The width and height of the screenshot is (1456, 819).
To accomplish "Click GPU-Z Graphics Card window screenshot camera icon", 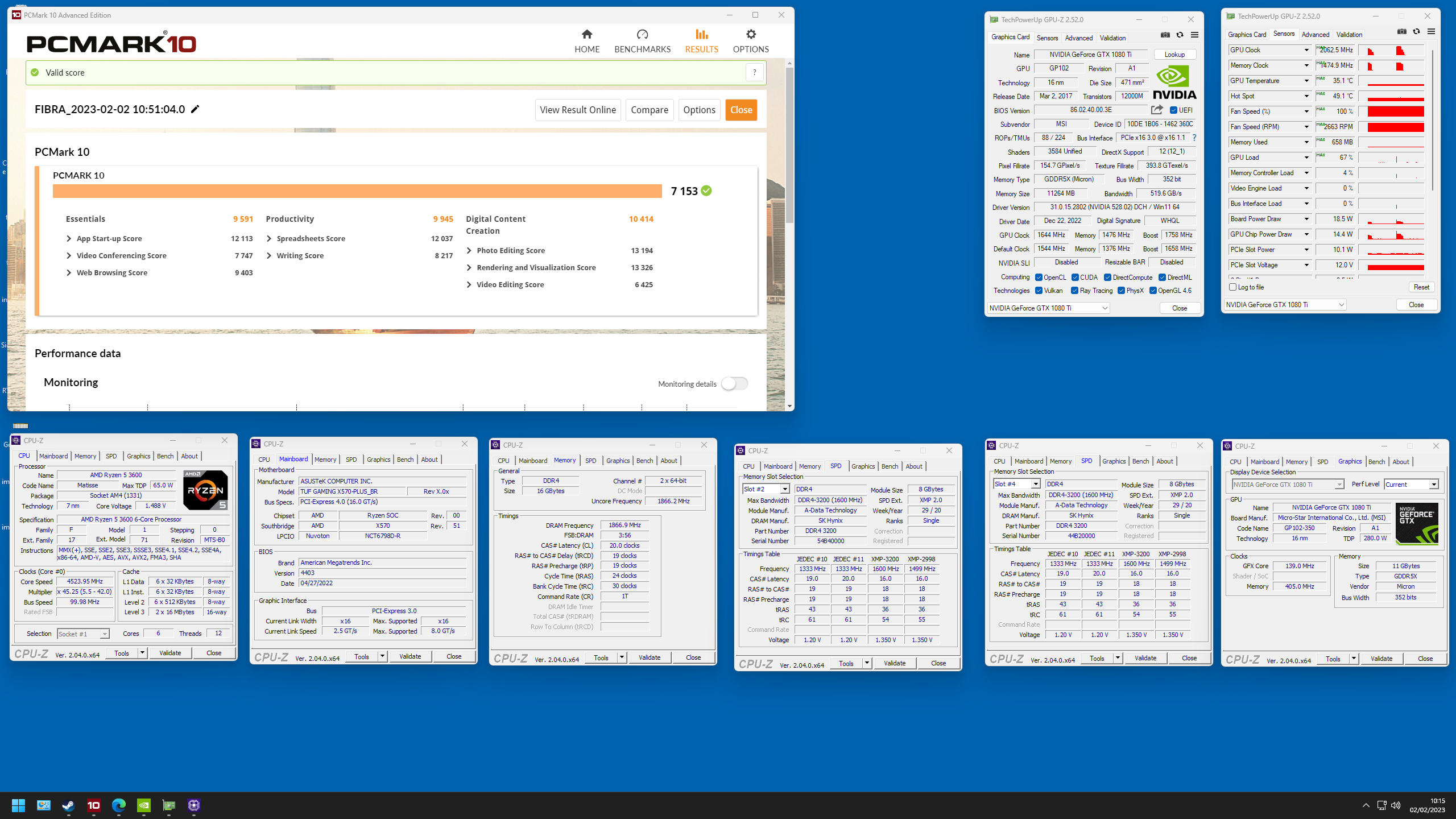I will point(1165,35).
